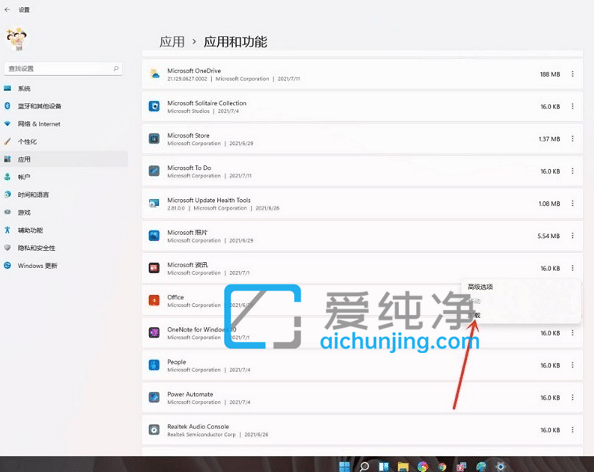Open Settings gear icon in taskbar
The image size is (594, 472).
coord(500,466)
